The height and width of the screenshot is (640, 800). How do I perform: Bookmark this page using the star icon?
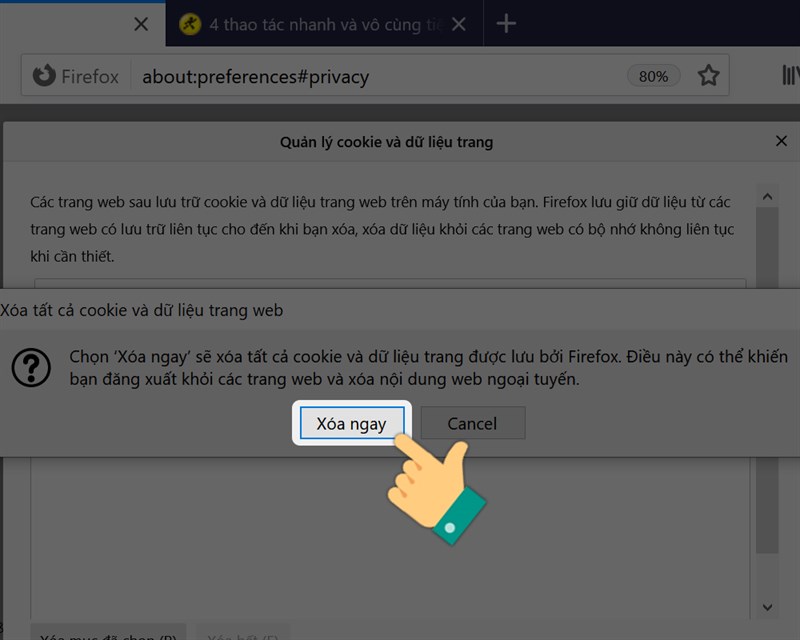coord(709,76)
